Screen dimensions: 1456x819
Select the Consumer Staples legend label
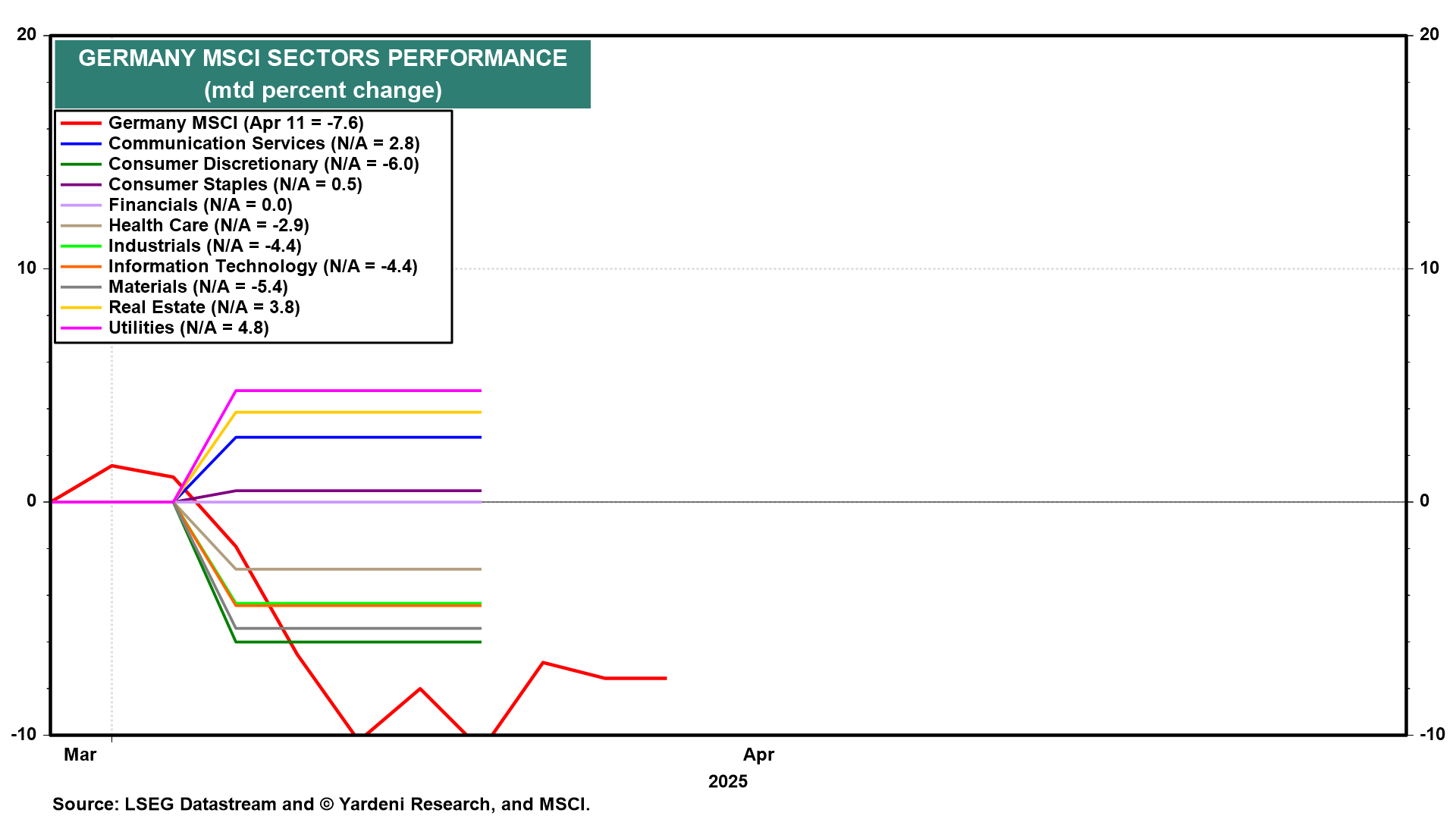pos(235,184)
